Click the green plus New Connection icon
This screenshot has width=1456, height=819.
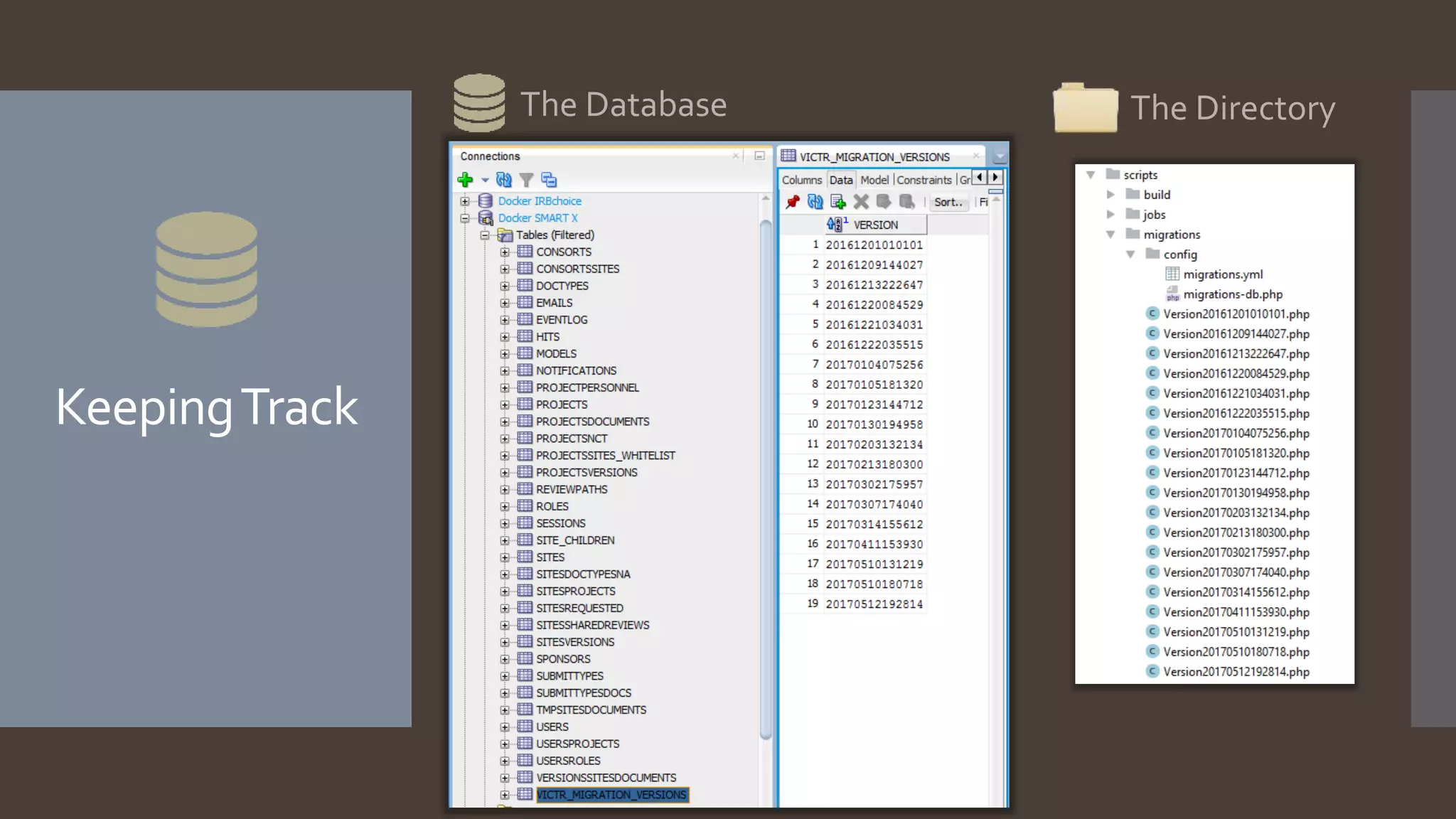(466, 180)
